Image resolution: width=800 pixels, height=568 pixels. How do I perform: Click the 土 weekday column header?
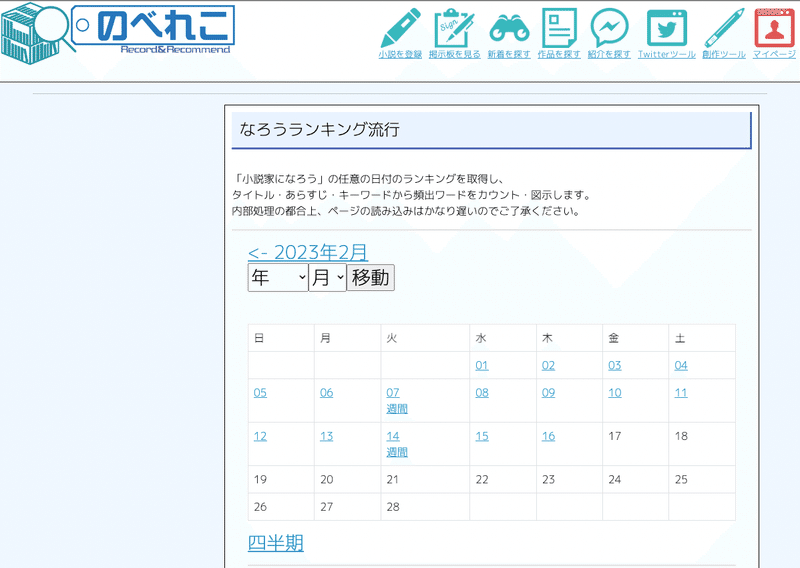tap(702, 338)
